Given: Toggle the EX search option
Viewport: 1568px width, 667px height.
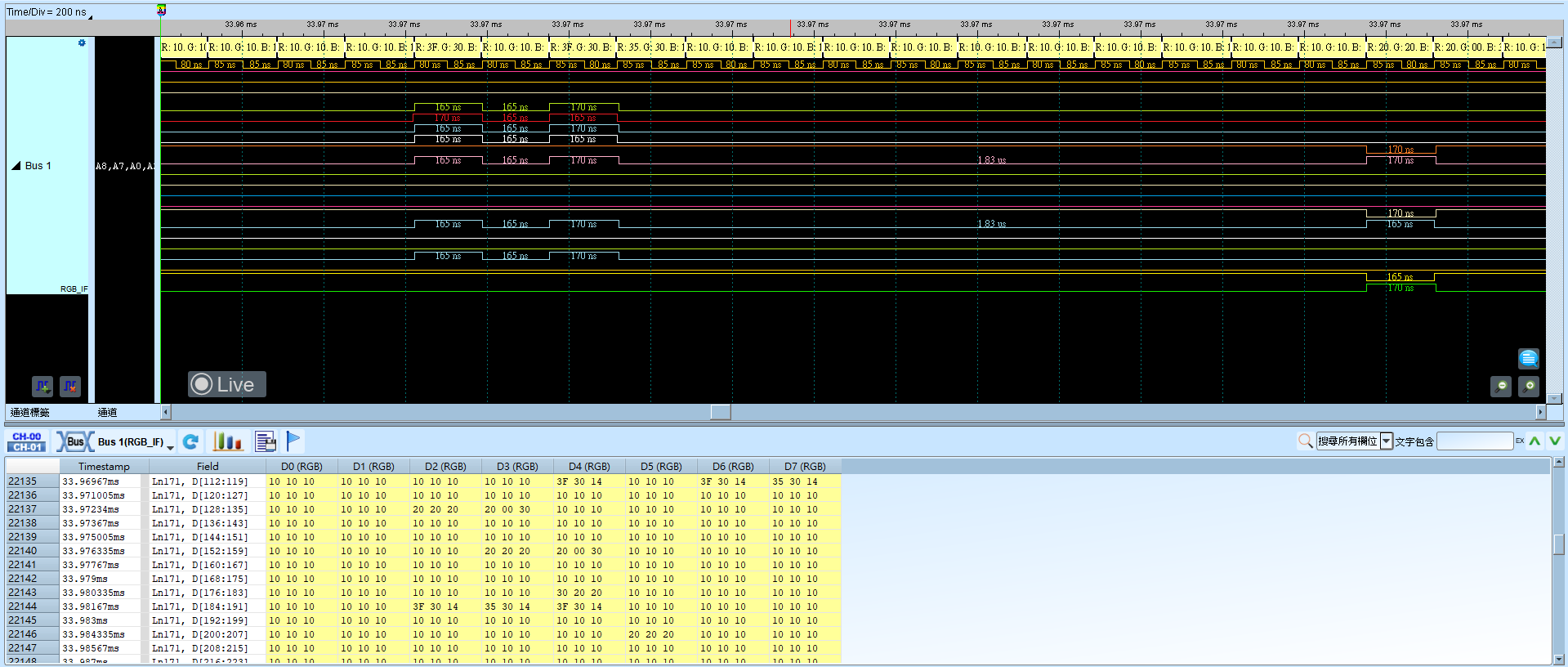Looking at the screenshot, I should click(x=1520, y=441).
